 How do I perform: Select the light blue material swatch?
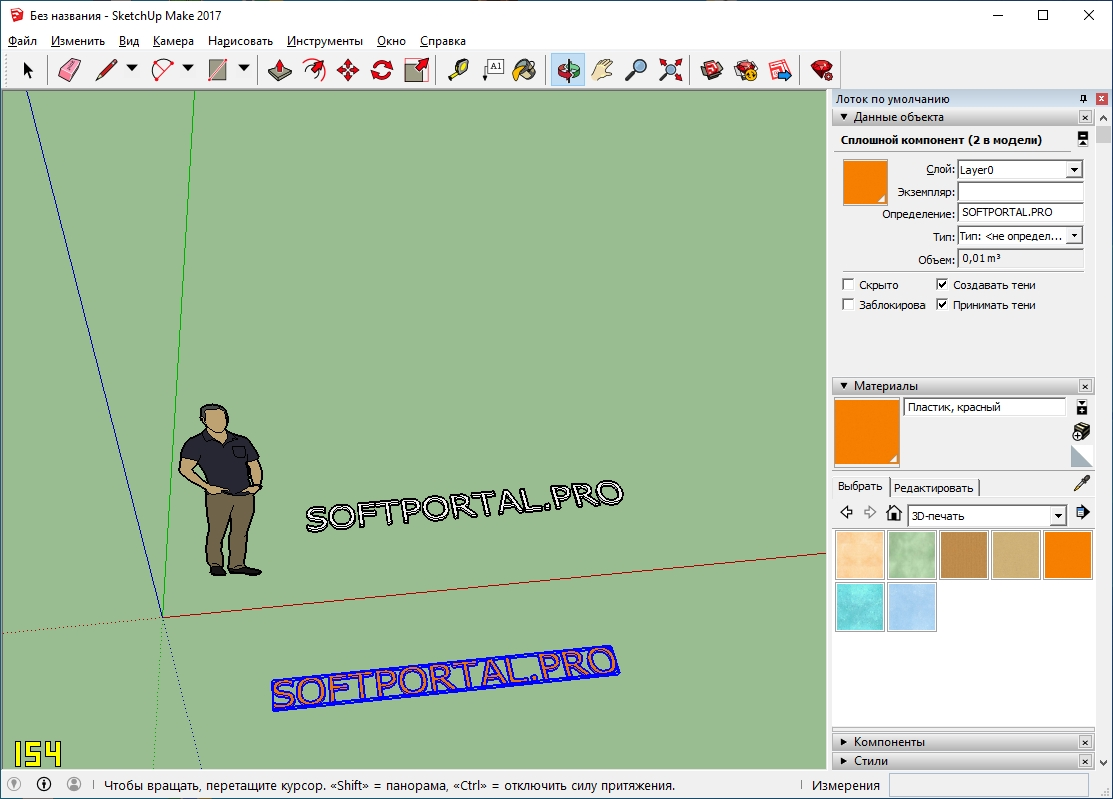click(x=911, y=607)
